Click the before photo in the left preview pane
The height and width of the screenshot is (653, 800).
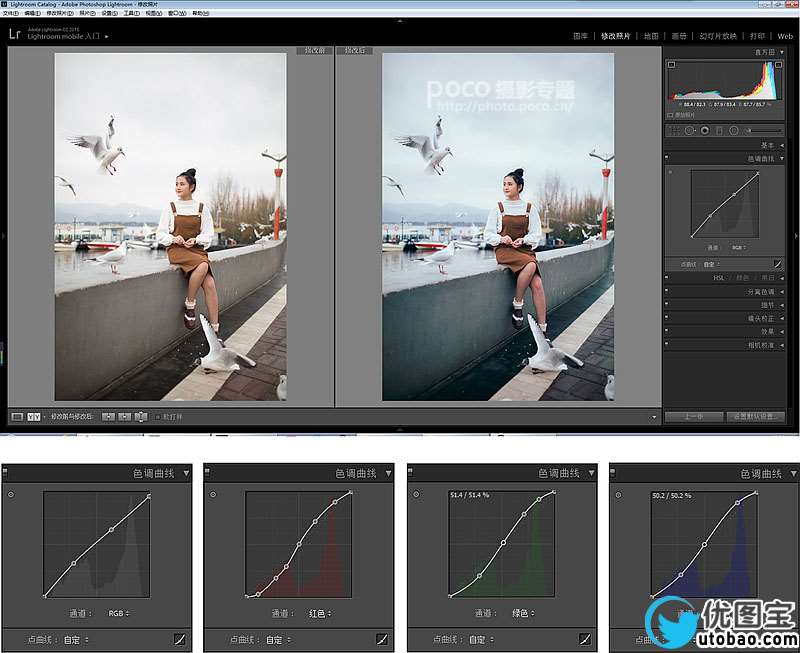170,227
